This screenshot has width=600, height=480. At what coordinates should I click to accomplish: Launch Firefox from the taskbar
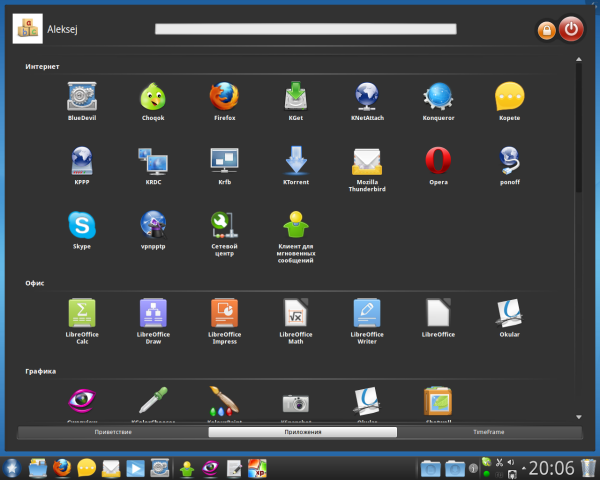click(62, 468)
